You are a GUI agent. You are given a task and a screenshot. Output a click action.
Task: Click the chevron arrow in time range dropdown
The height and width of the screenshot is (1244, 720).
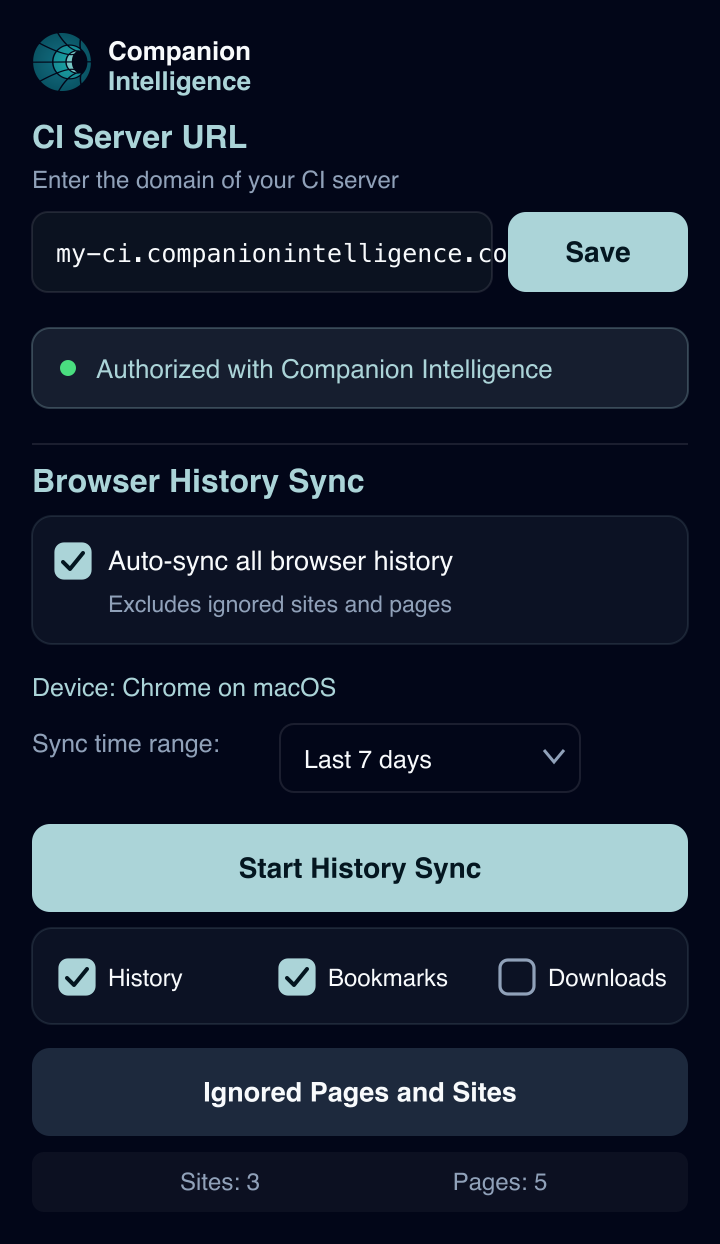[x=553, y=757]
